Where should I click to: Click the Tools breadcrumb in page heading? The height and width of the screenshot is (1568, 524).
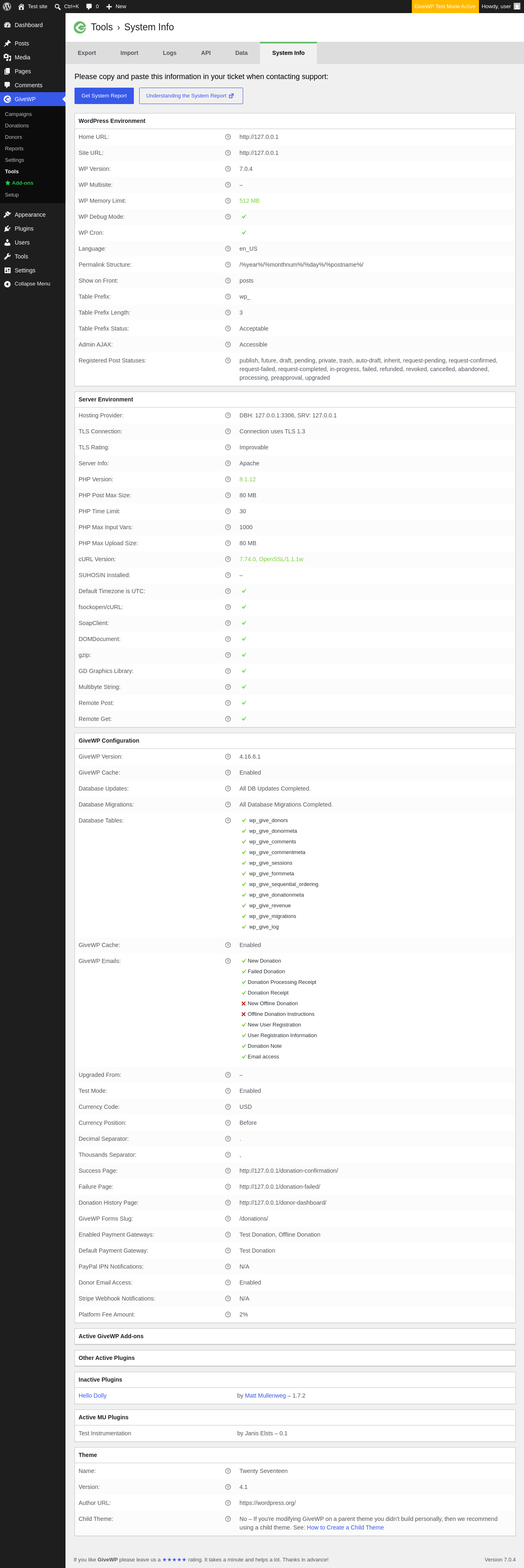click(102, 27)
